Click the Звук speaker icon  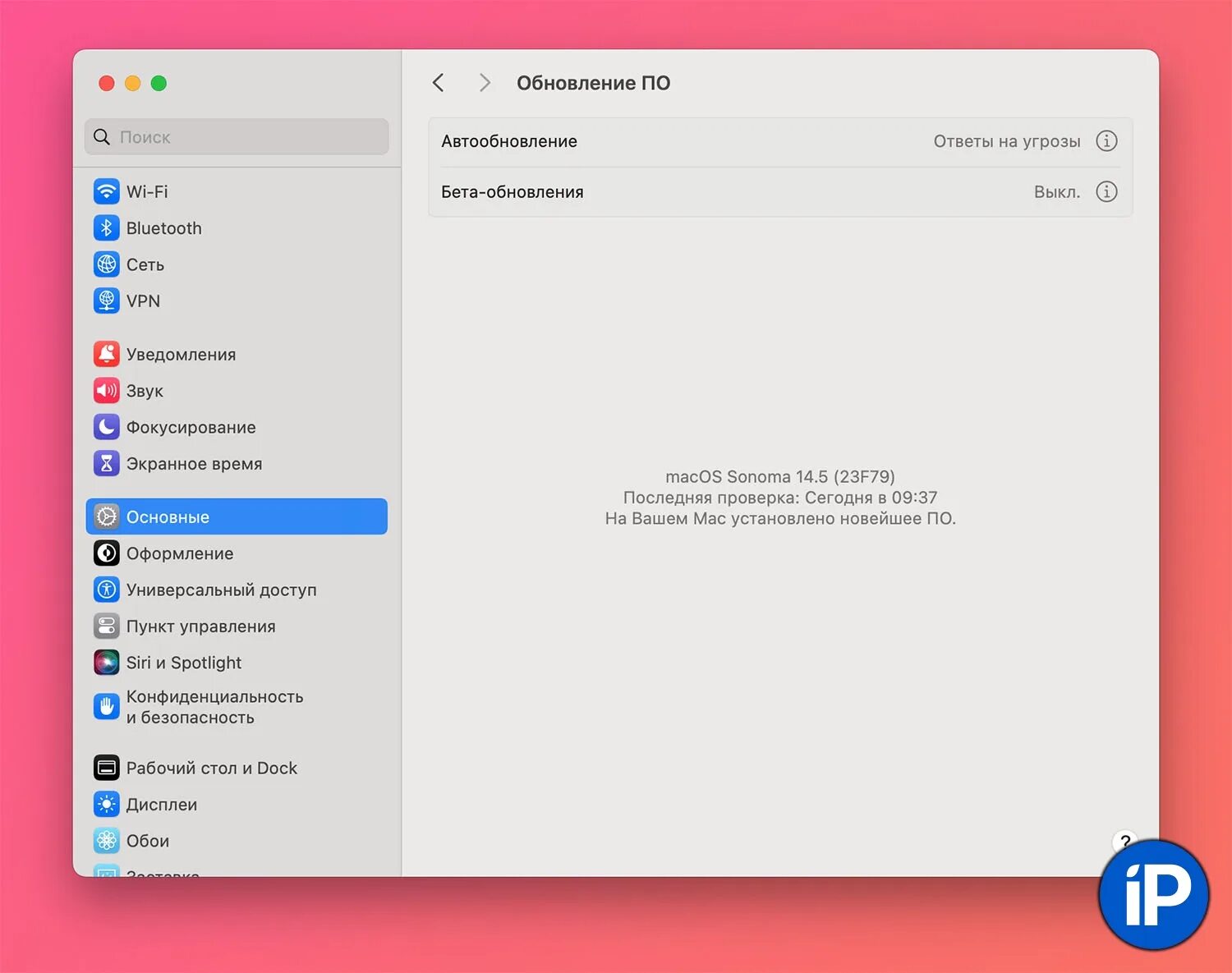tap(107, 391)
